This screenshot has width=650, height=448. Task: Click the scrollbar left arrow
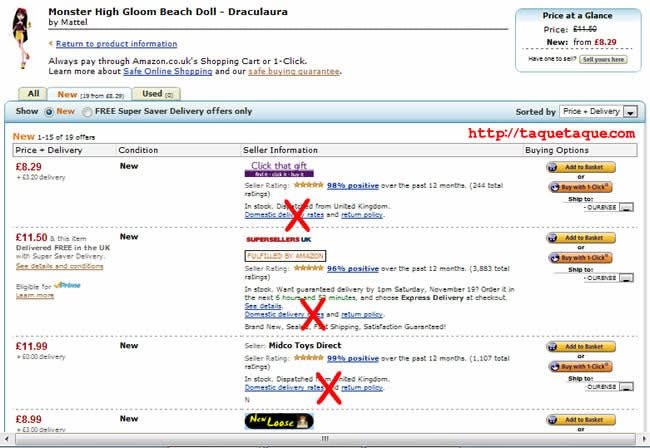tap(6, 438)
